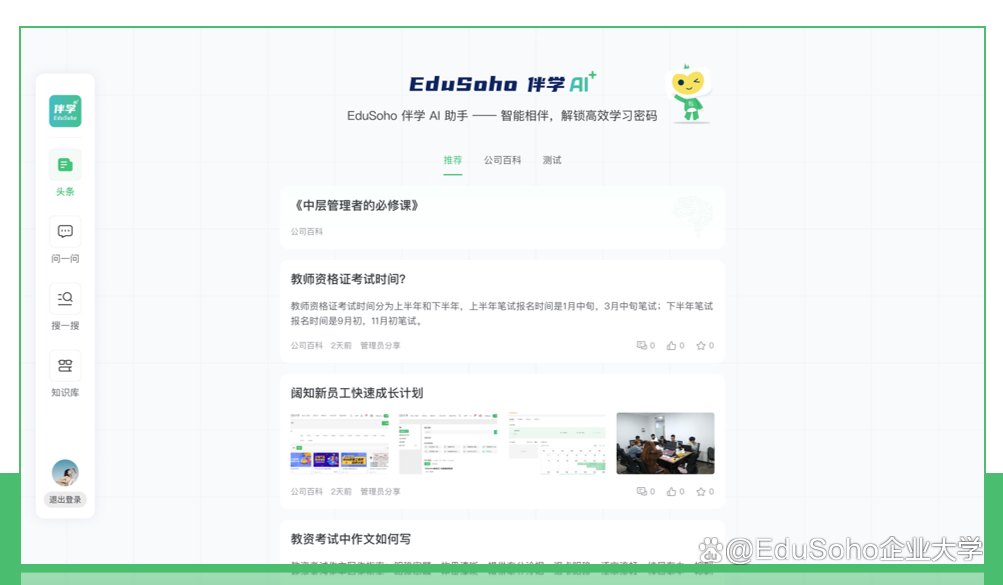The image size is (1003, 585).
Task: Open the 《中层管理者的必修课》 article
Action: [x=355, y=205]
